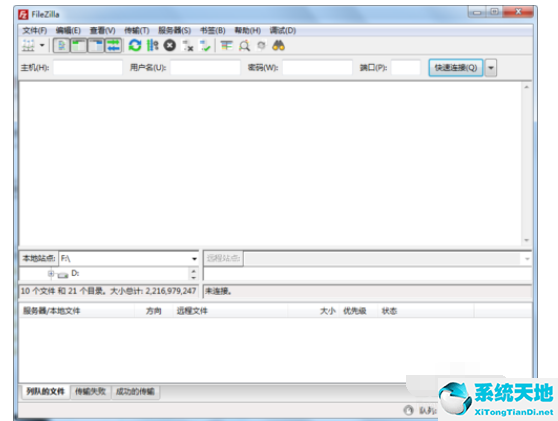
Task: Step the local tree scroll down arrow
Action: tap(194, 277)
